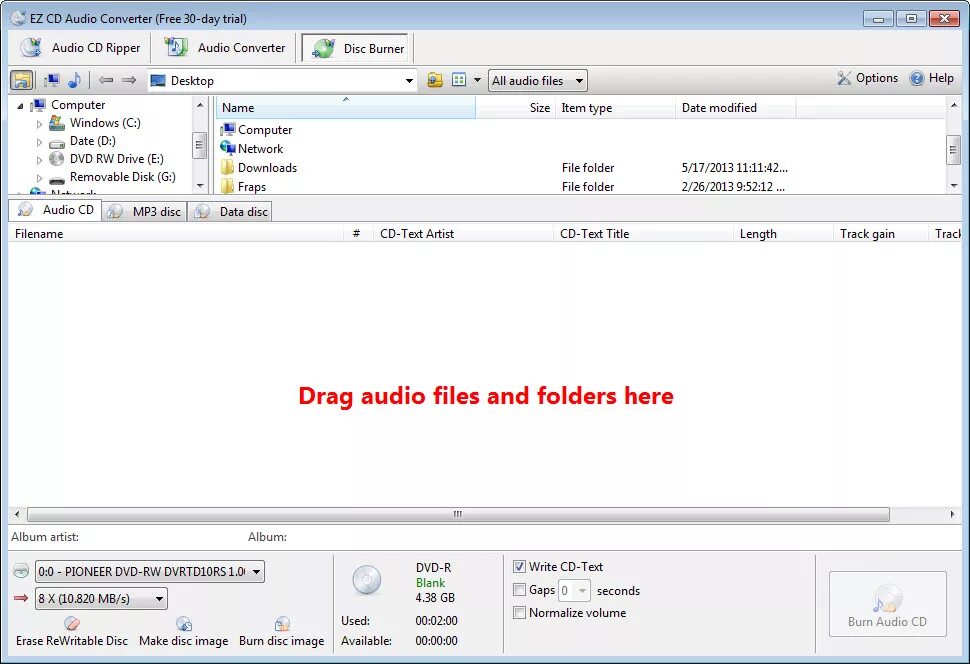This screenshot has width=970, height=664.
Task: Click the Filename column header
Action: pyautogui.click(x=176, y=233)
